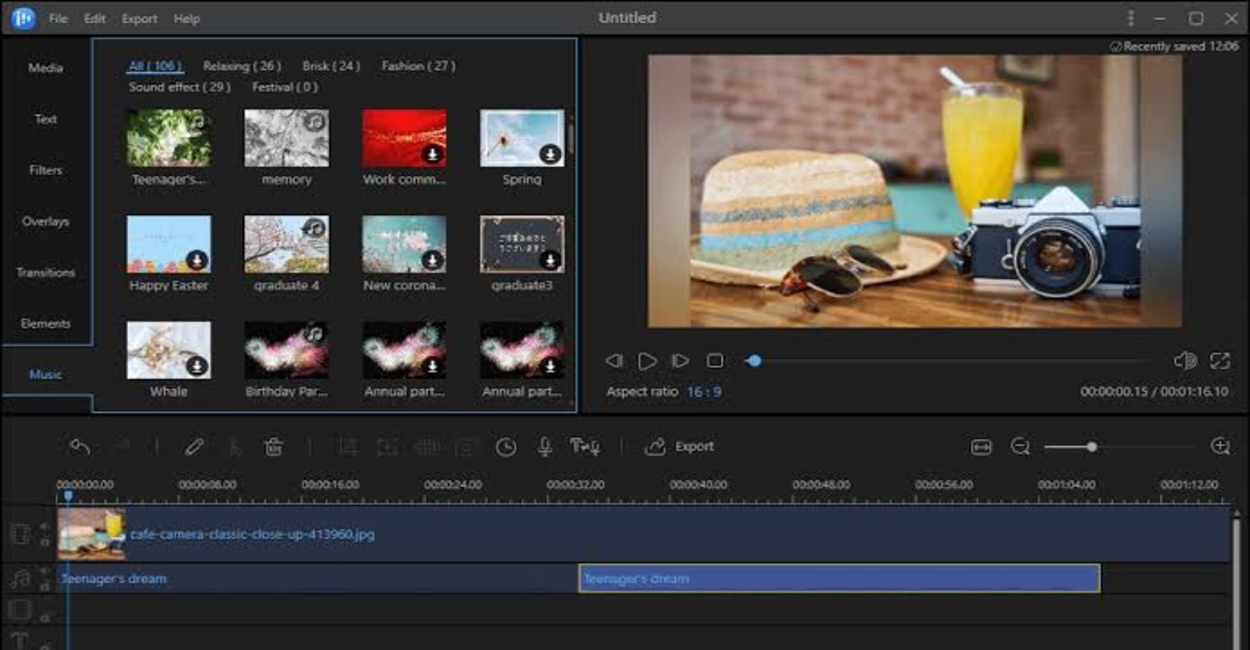Screen dimensions: 1250x650
Task: Click the Split scissors icon
Action: coord(234,447)
